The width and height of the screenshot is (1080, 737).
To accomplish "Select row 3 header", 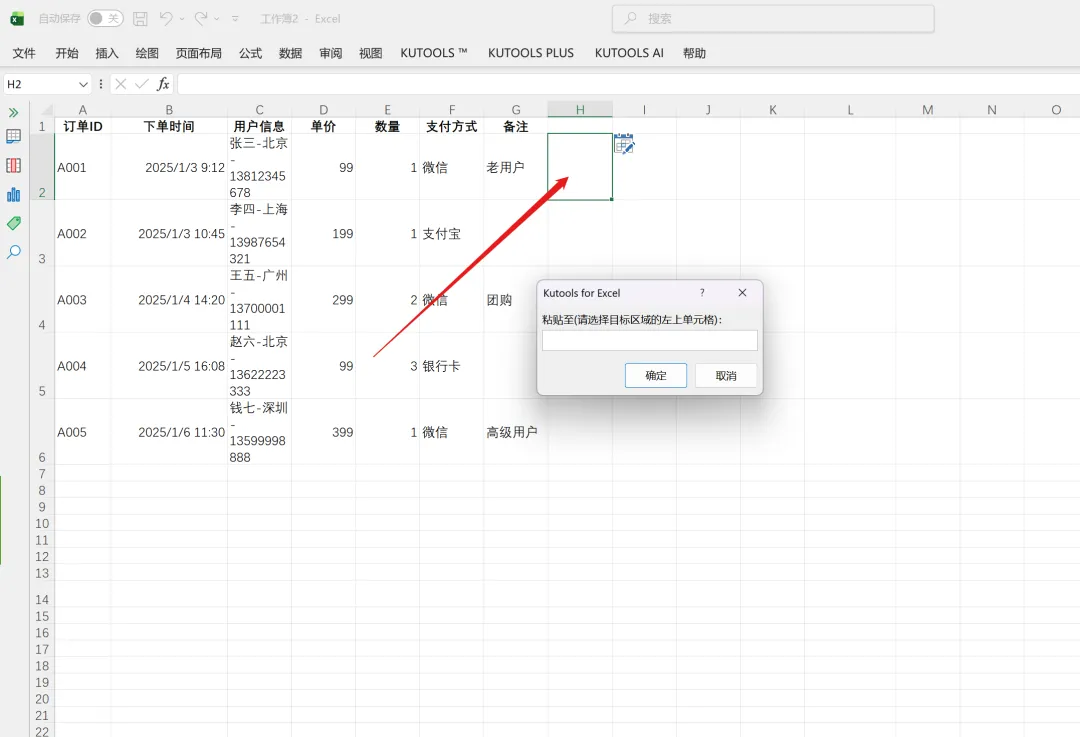I will click(x=42, y=233).
